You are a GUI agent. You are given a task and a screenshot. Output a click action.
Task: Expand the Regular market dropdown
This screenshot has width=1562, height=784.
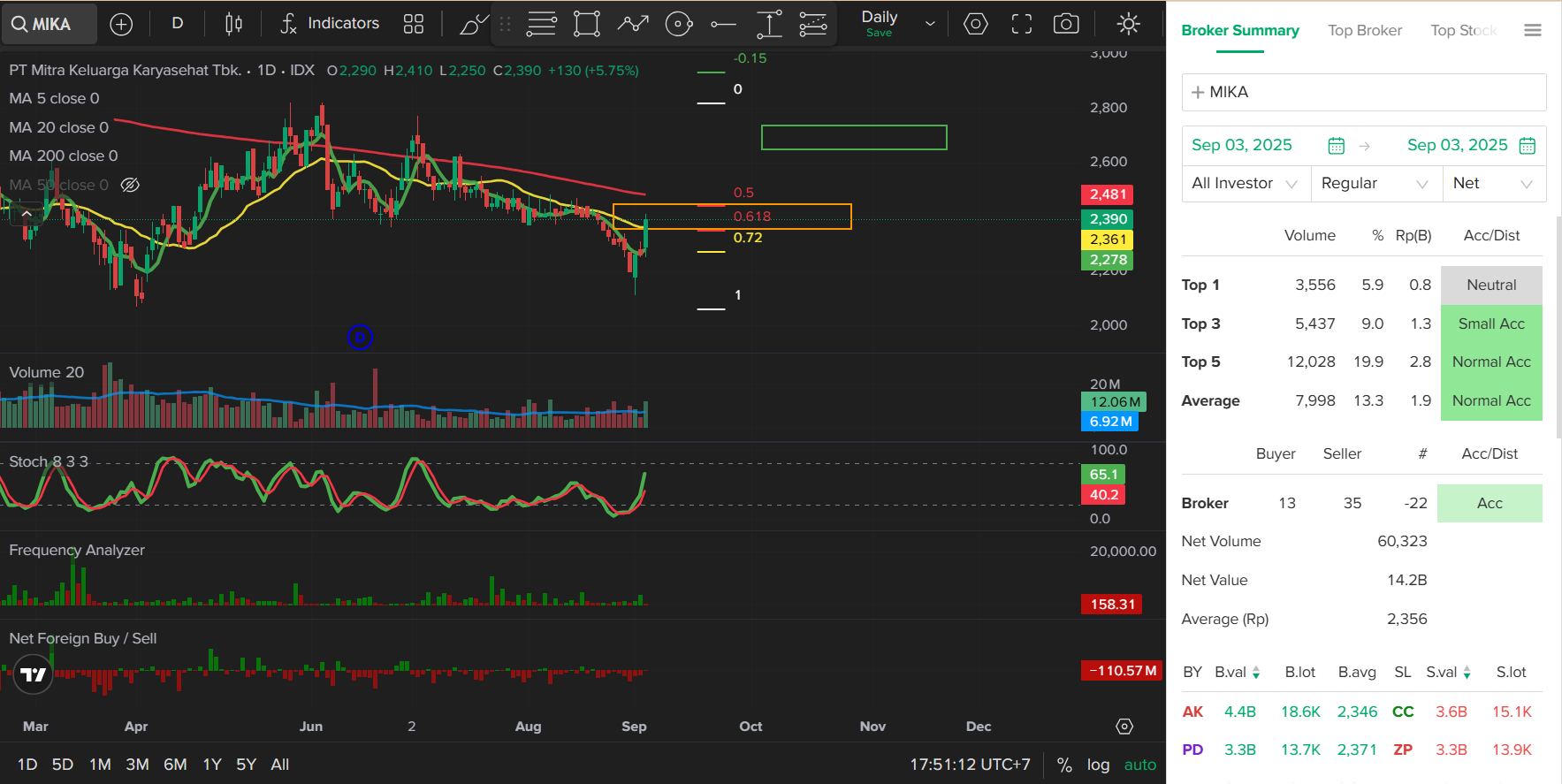coord(1376,183)
